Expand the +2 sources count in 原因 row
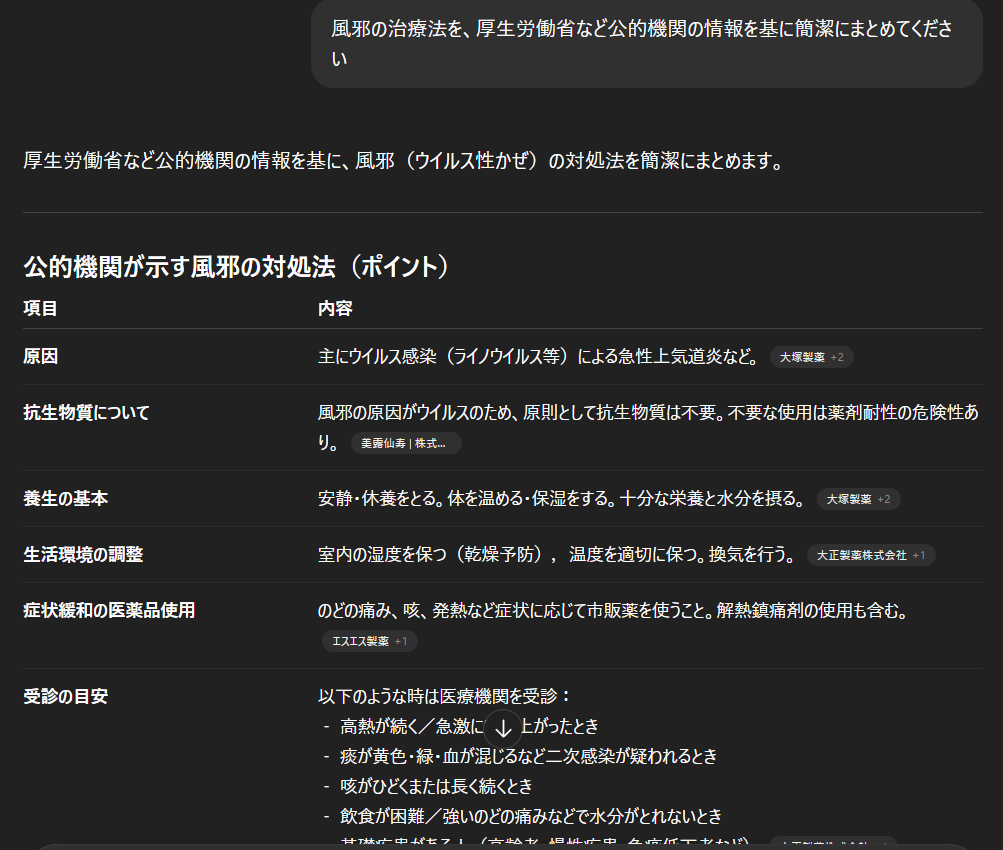Image resolution: width=1003 pixels, height=850 pixels. click(x=838, y=357)
